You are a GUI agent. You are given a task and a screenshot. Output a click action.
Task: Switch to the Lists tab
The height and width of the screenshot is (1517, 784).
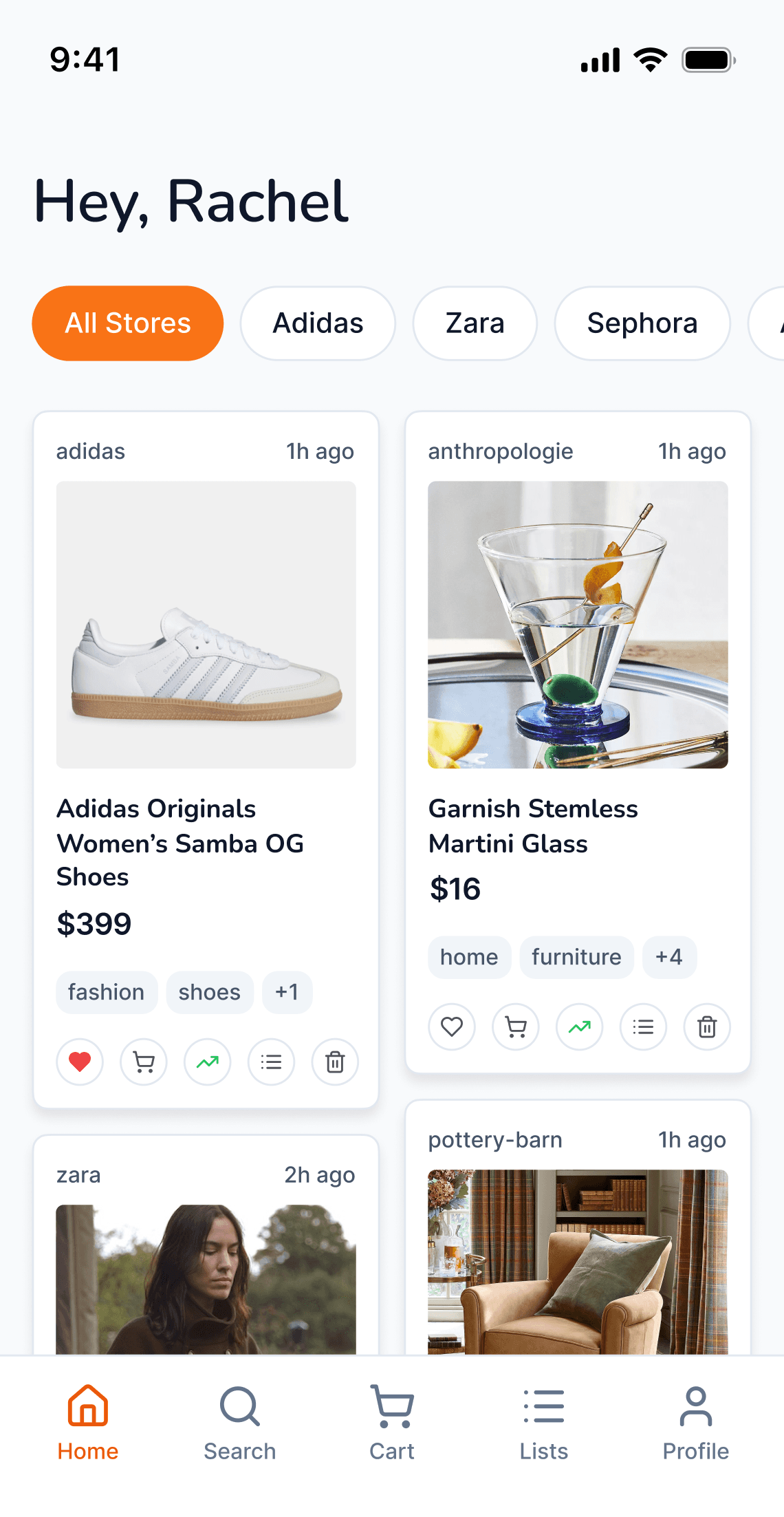(543, 1421)
